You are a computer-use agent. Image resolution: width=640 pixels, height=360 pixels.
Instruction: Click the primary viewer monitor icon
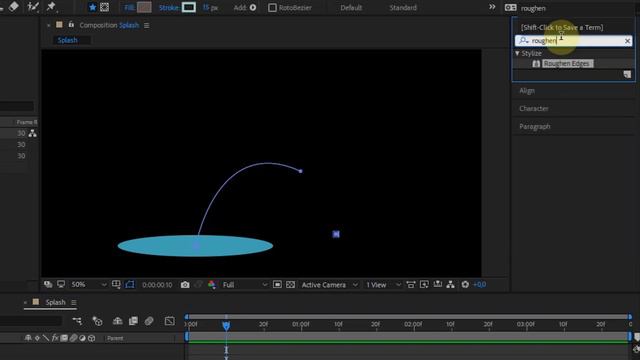coord(61,284)
